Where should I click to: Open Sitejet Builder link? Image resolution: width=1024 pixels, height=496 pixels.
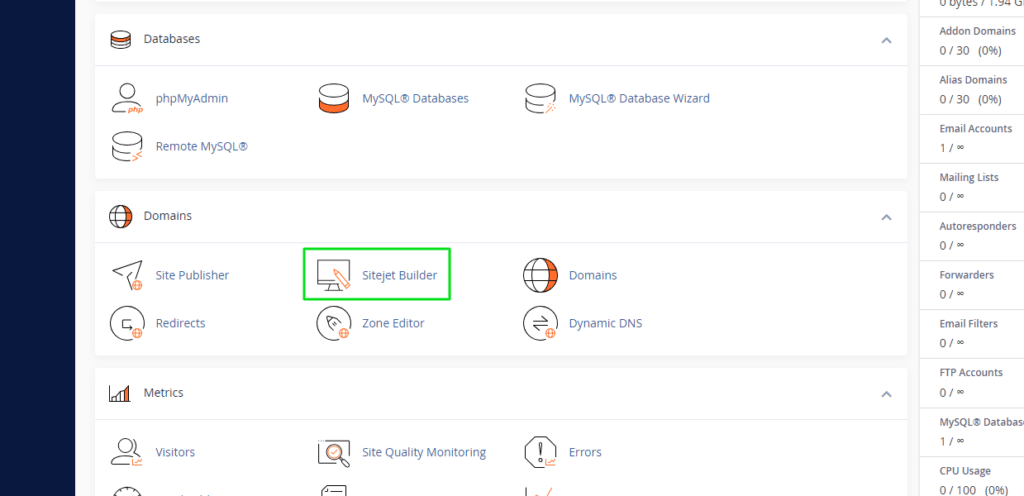(400, 275)
